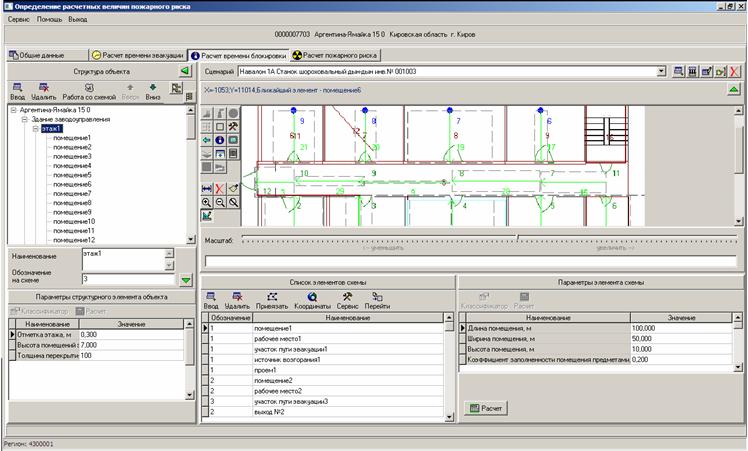Click red X icon right of scenario field
Image resolution: width=748 pixels, height=451 pixels.
click(x=734, y=73)
